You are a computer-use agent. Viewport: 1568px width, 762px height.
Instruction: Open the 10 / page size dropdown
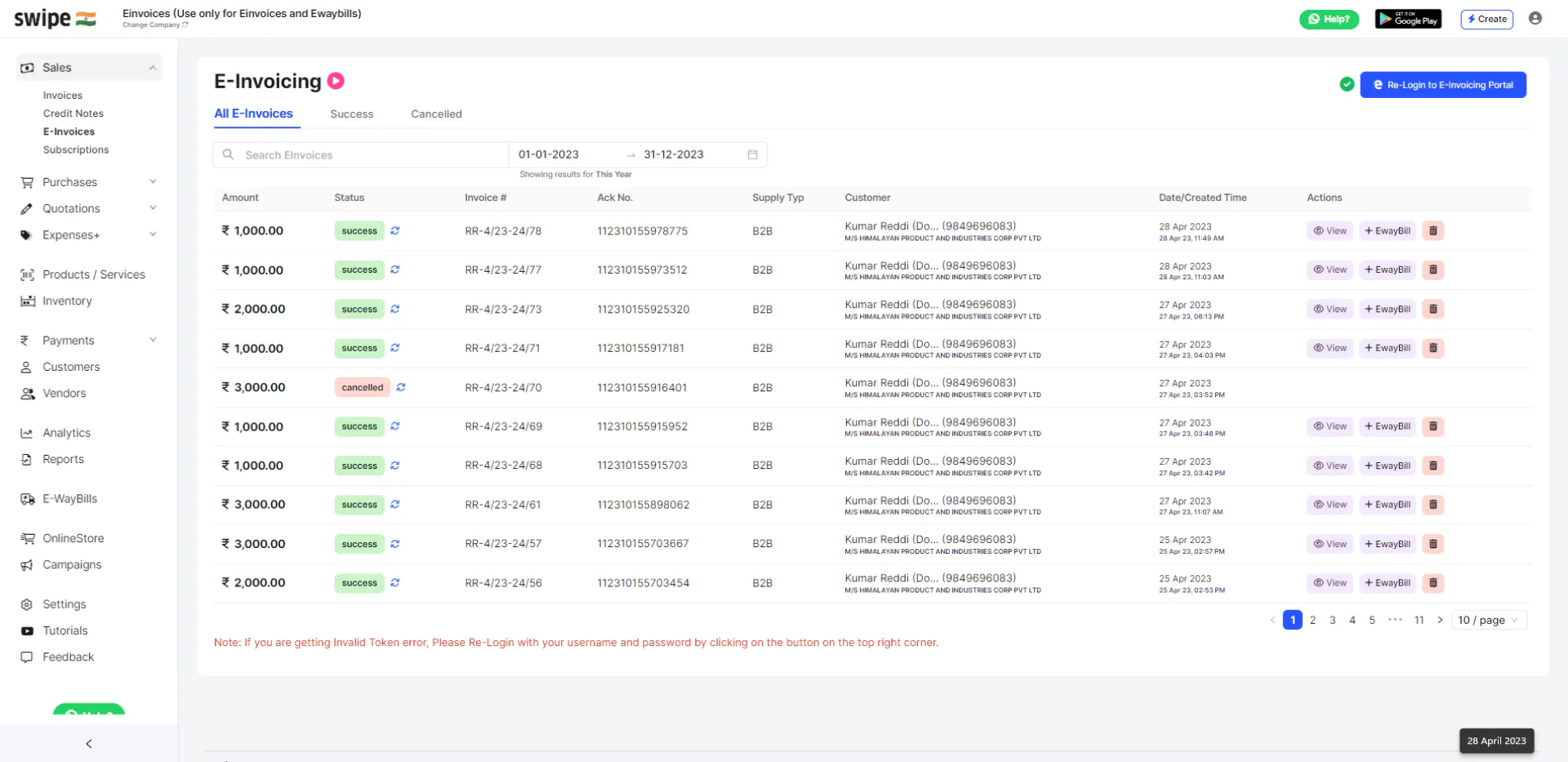pyautogui.click(x=1489, y=621)
